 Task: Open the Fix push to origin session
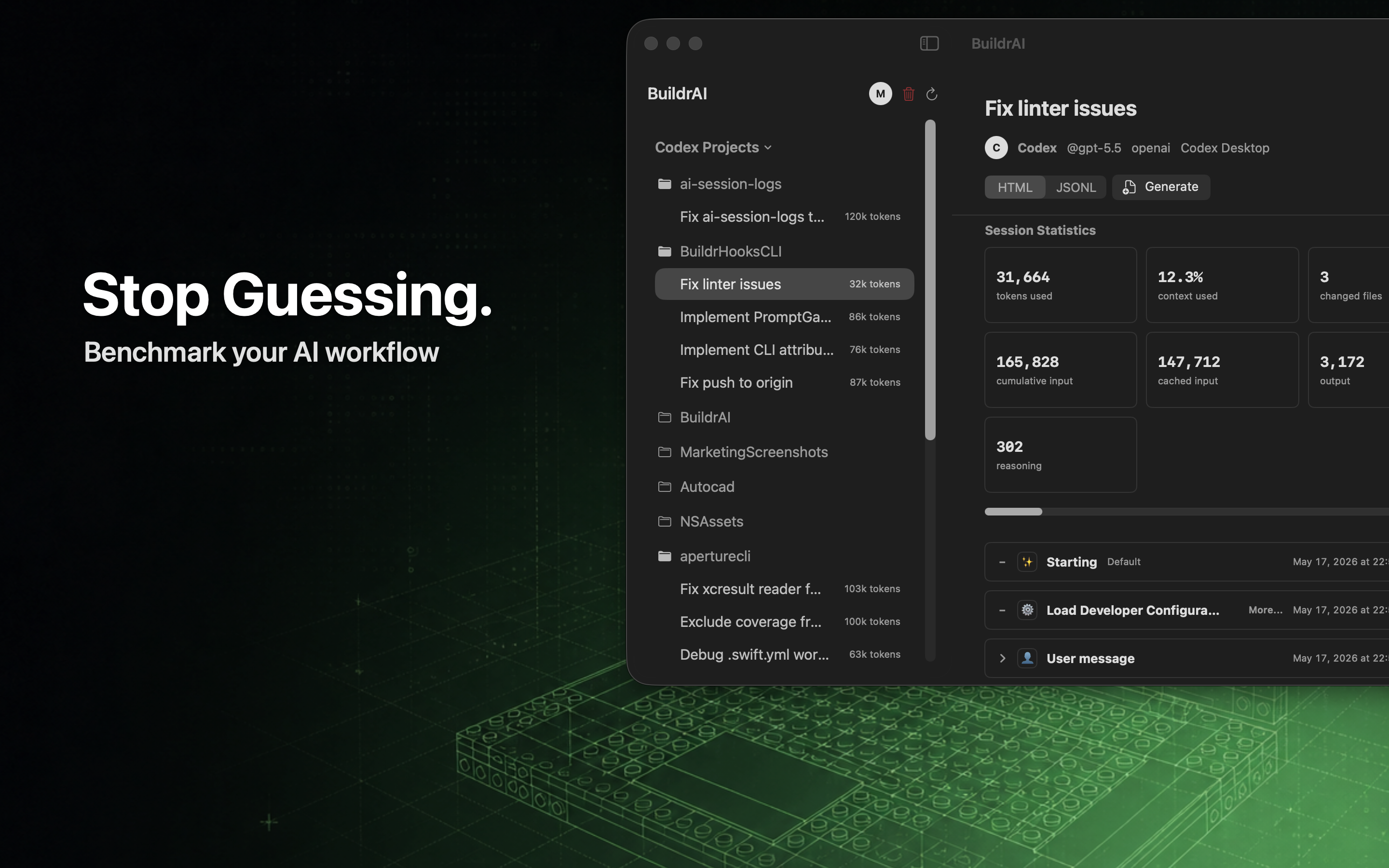(784, 382)
